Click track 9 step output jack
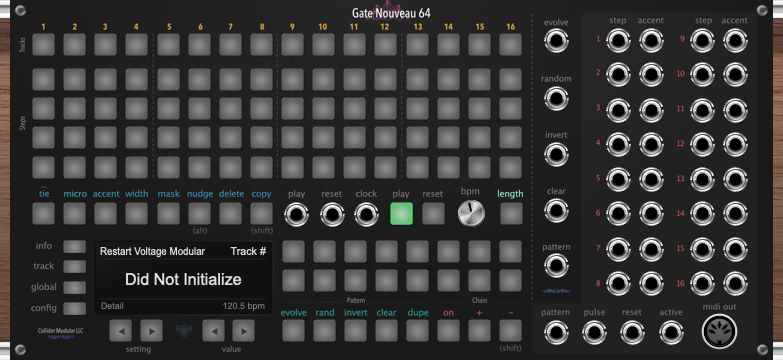Viewport: 783px width, 360px height. [702, 41]
